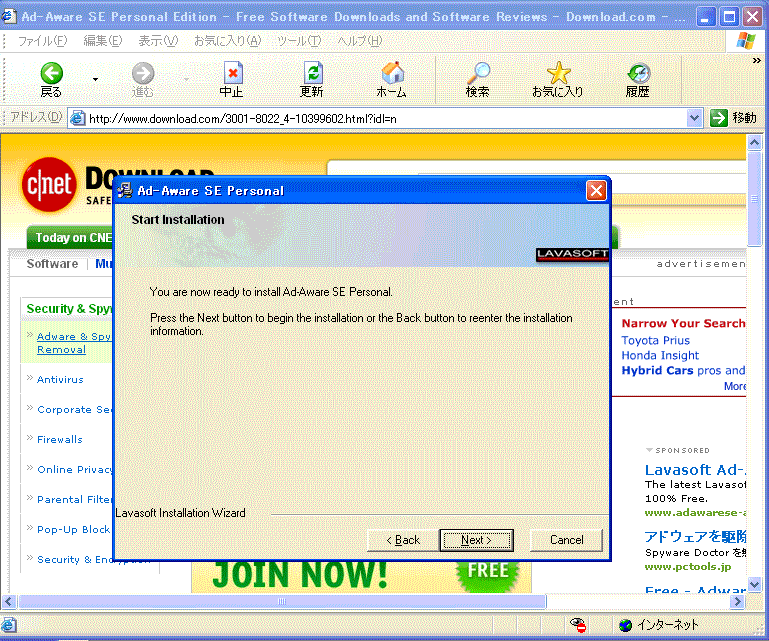Click the Lavasoft logo in wizard
Screen dimensions: 769x641
[x=572, y=254]
